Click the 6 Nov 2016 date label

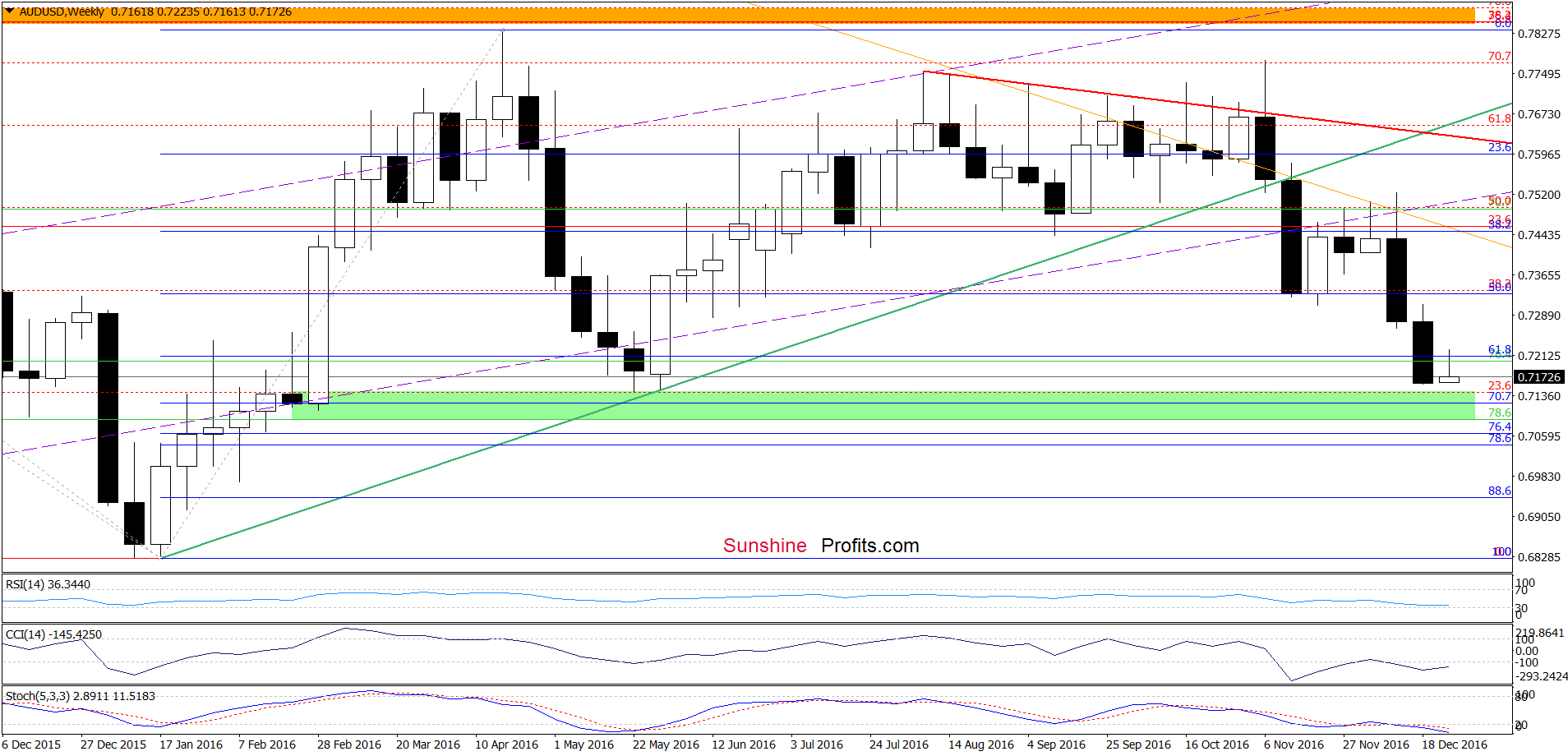[x=1294, y=744]
